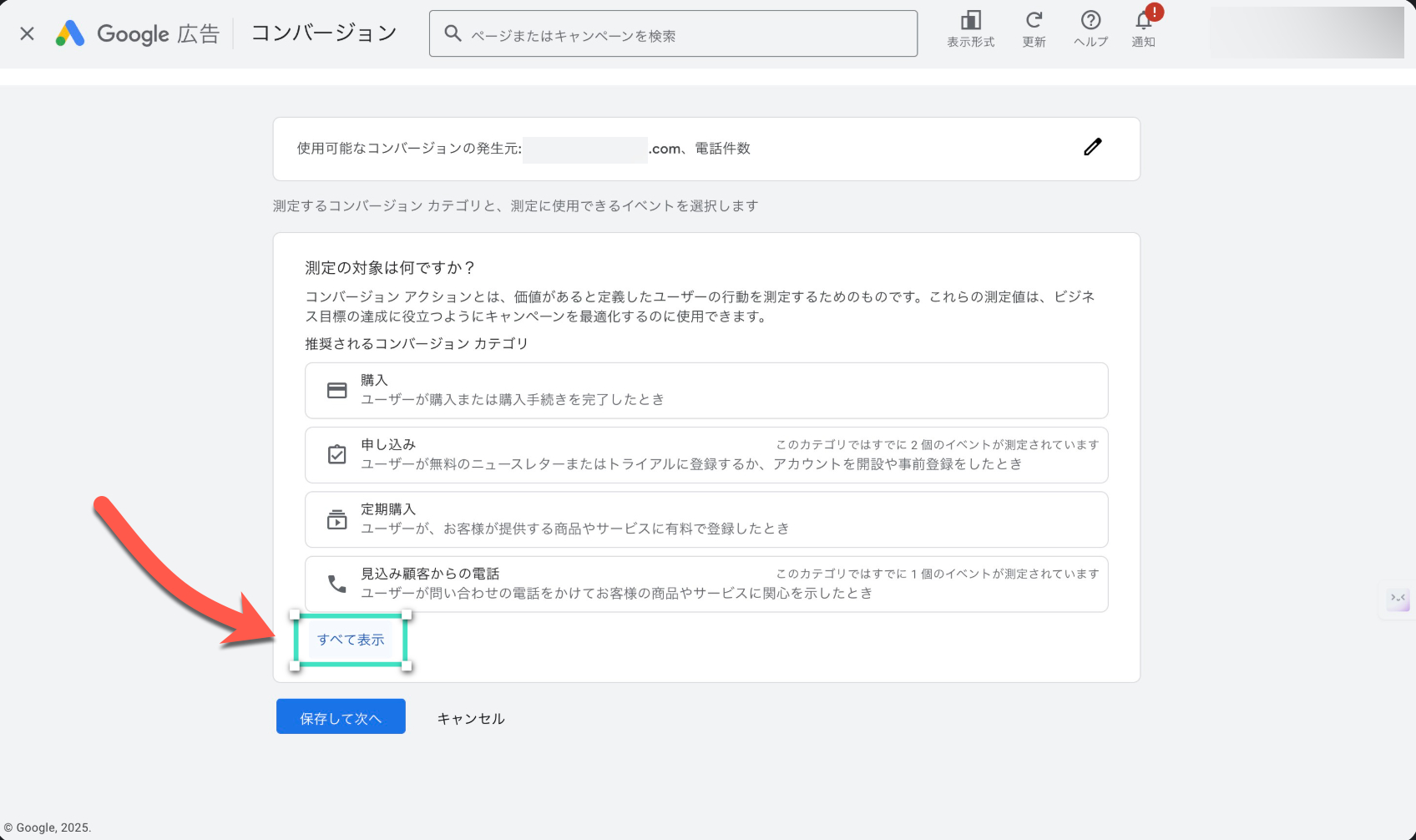The width and height of the screenshot is (1416, 840).
Task: Open the 表示形式 (display format) tool
Action: [x=970, y=27]
